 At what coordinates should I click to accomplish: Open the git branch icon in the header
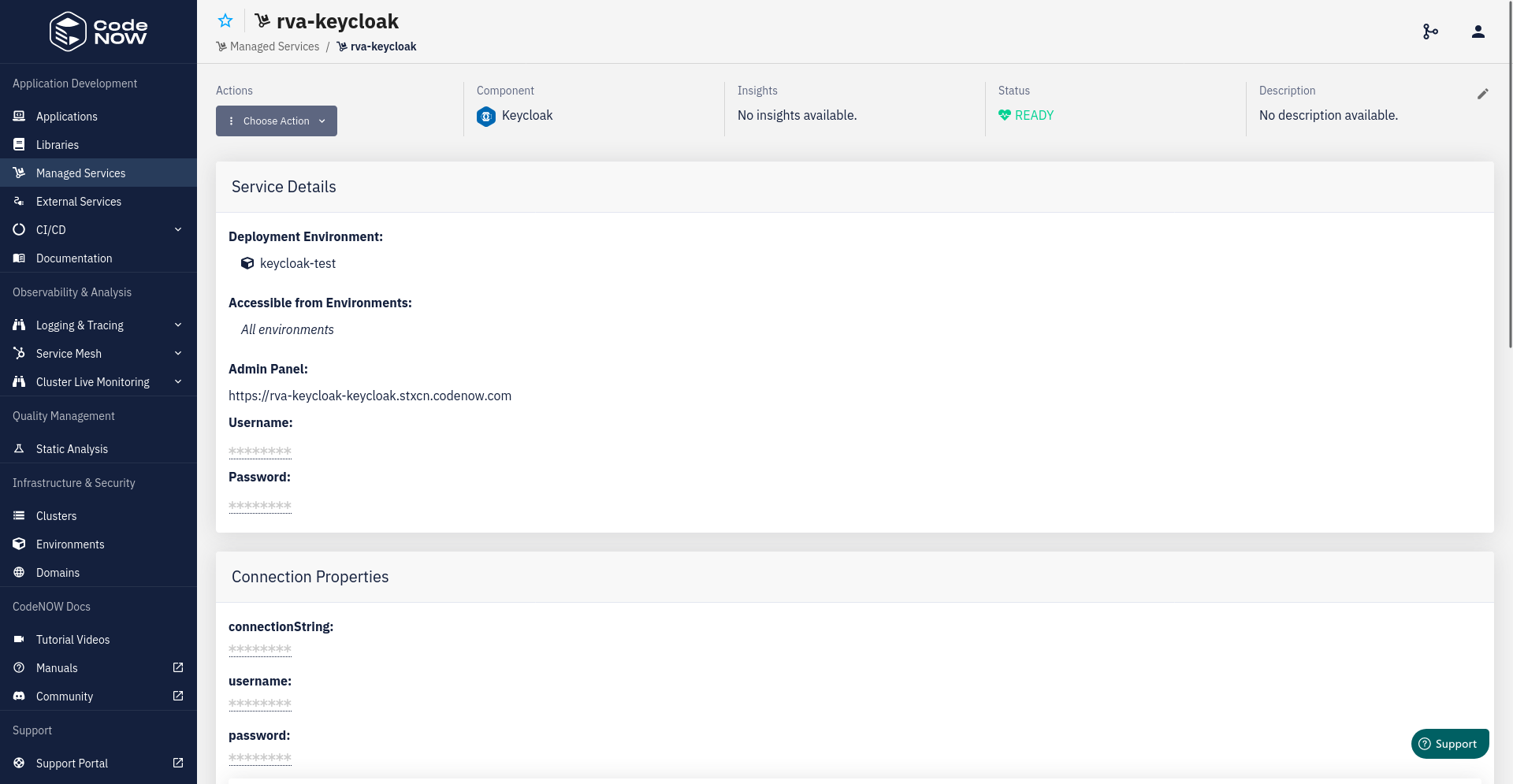[x=1430, y=32]
